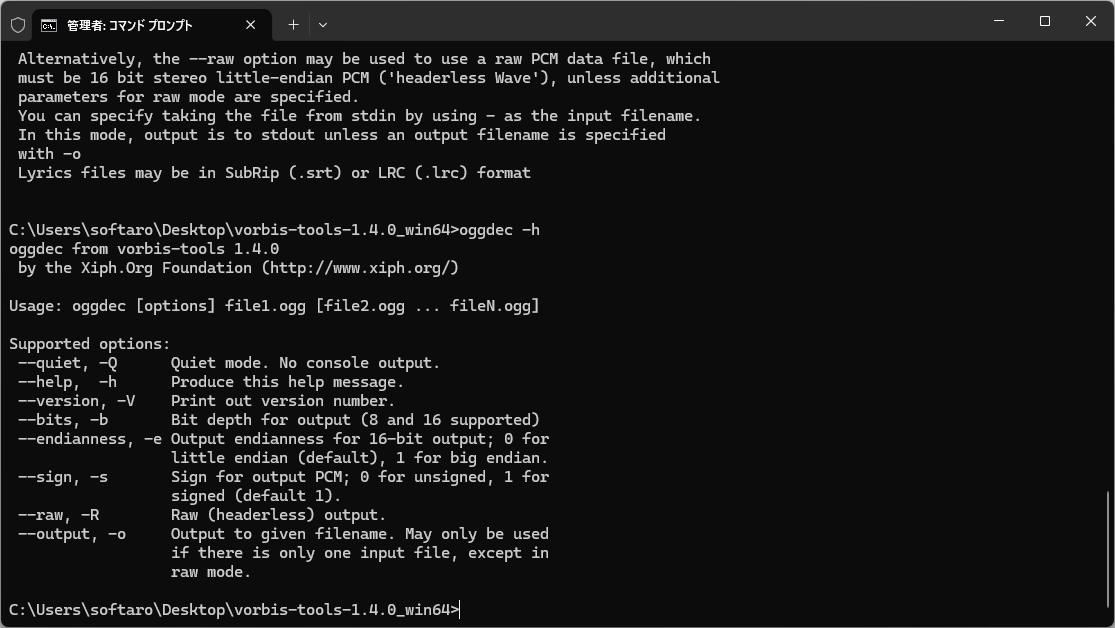Click the --output, -o option text
1115x628 pixels.
pyautogui.click(x=72, y=534)
